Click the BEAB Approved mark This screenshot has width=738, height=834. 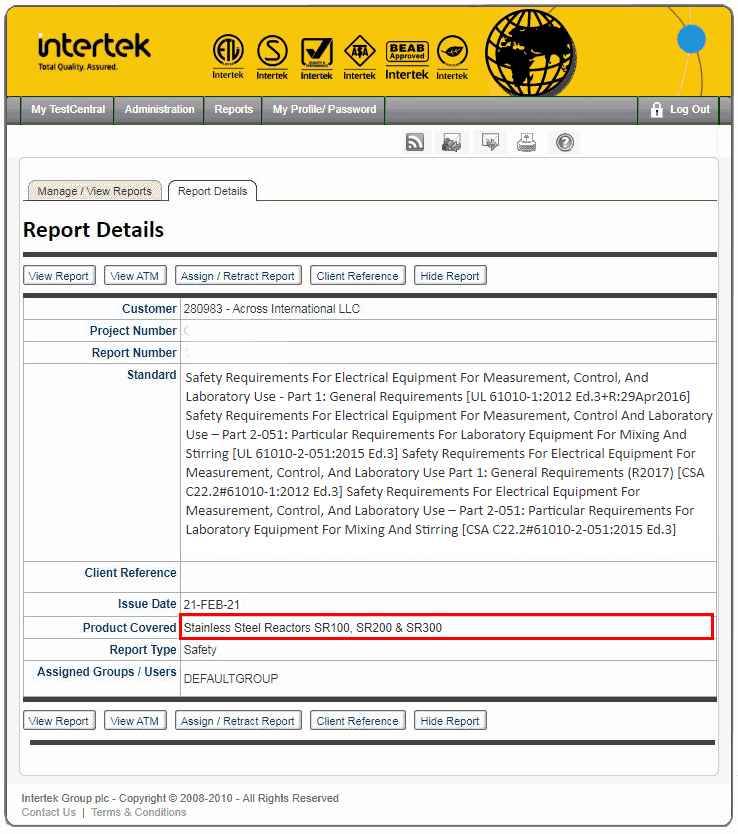point(407,58)
